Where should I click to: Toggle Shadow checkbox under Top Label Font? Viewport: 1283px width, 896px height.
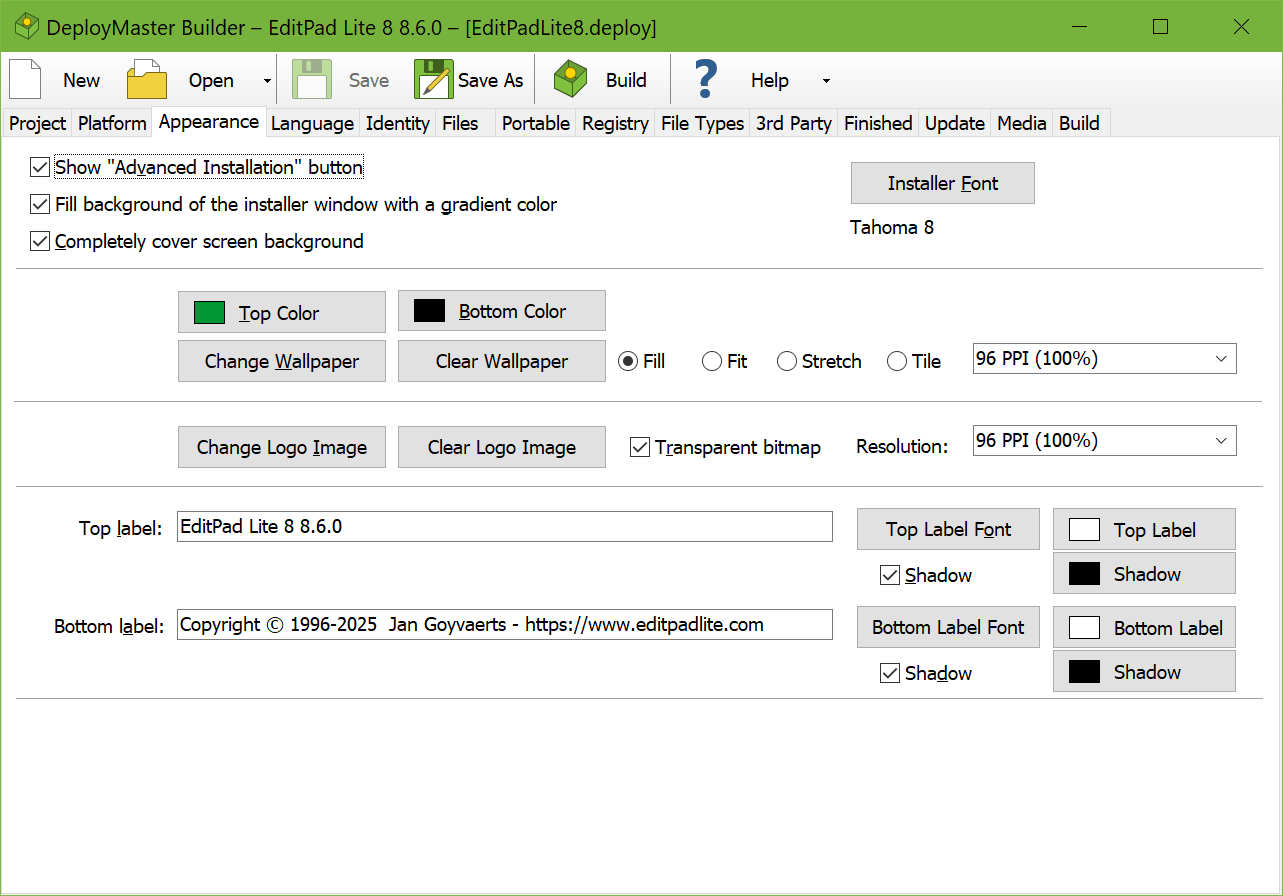[890, 575]
